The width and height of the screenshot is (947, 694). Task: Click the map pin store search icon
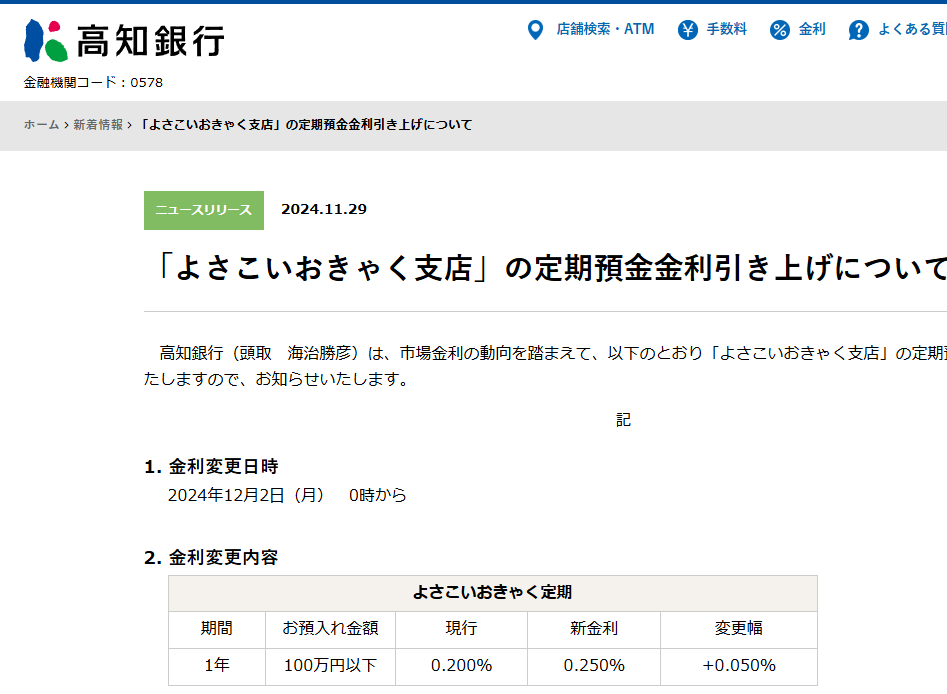pyautogui.click(x=535, y=30)
